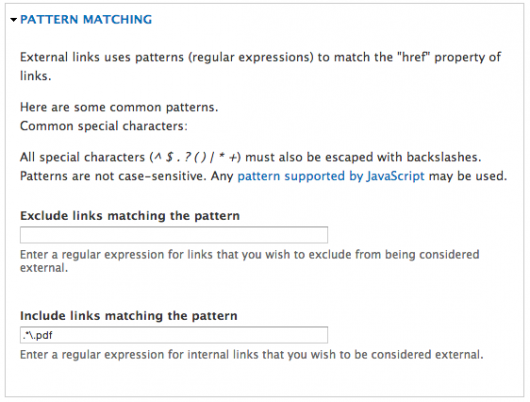Click the italic special characters list
Viewport: 530px width, 402px height.
coord(196,157)
